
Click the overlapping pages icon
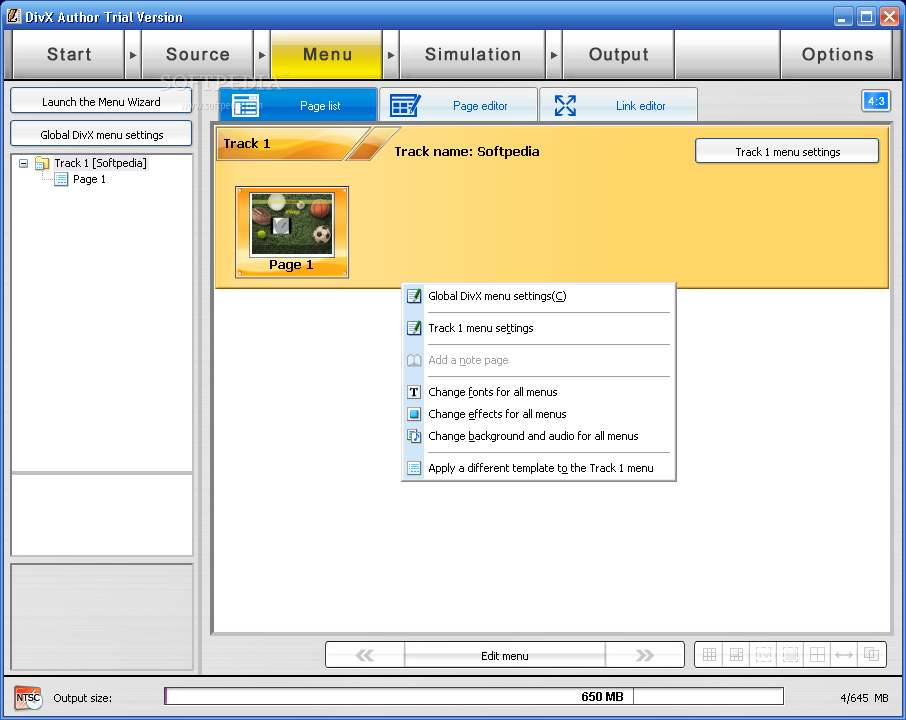(x=871, y=655)
